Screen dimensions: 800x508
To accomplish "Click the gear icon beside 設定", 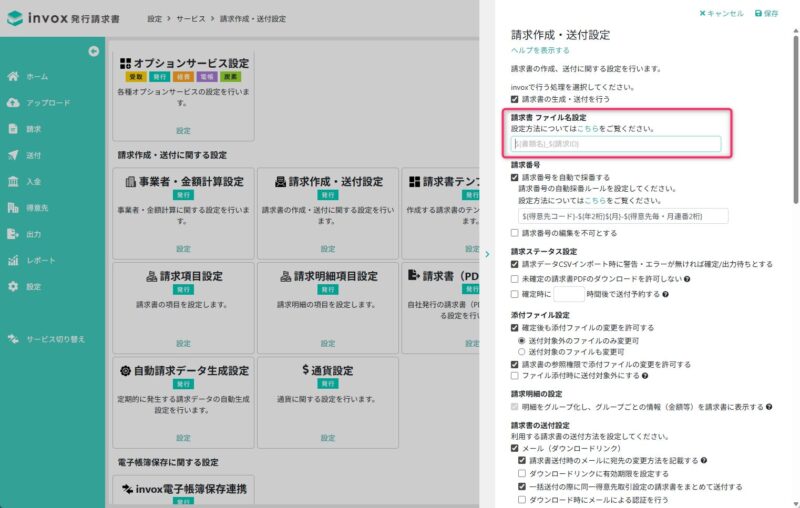I will coord(13,287).
